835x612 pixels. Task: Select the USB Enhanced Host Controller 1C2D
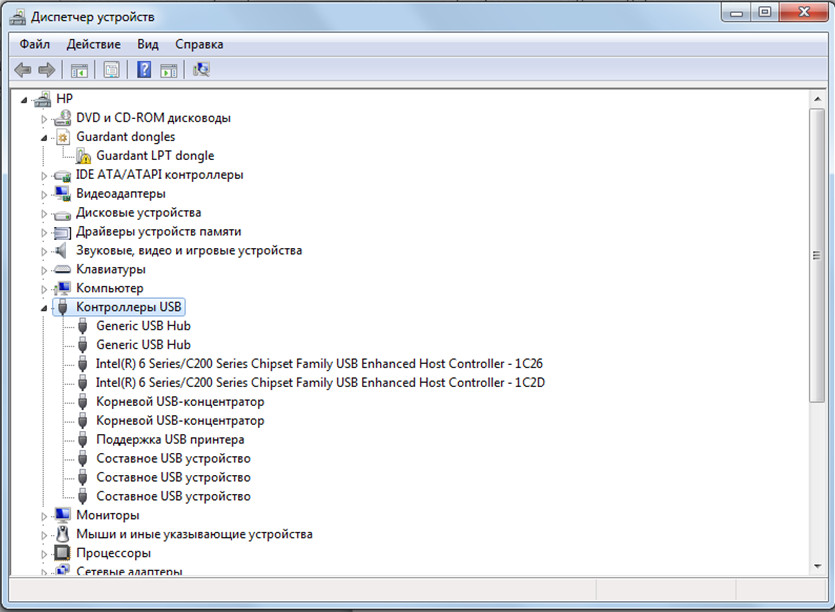click(x=319, y=383)
